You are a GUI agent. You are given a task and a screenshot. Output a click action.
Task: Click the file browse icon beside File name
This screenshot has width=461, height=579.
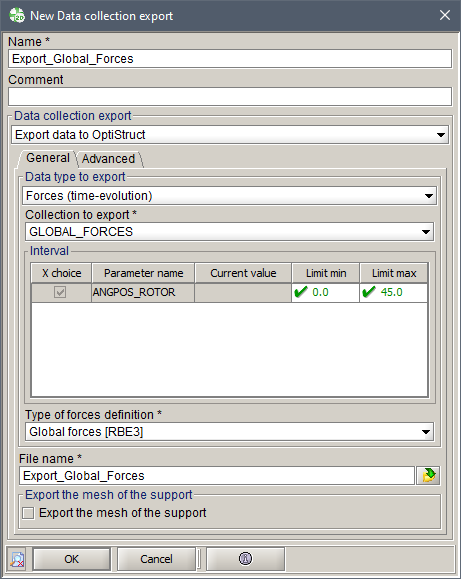coord(428,476)
